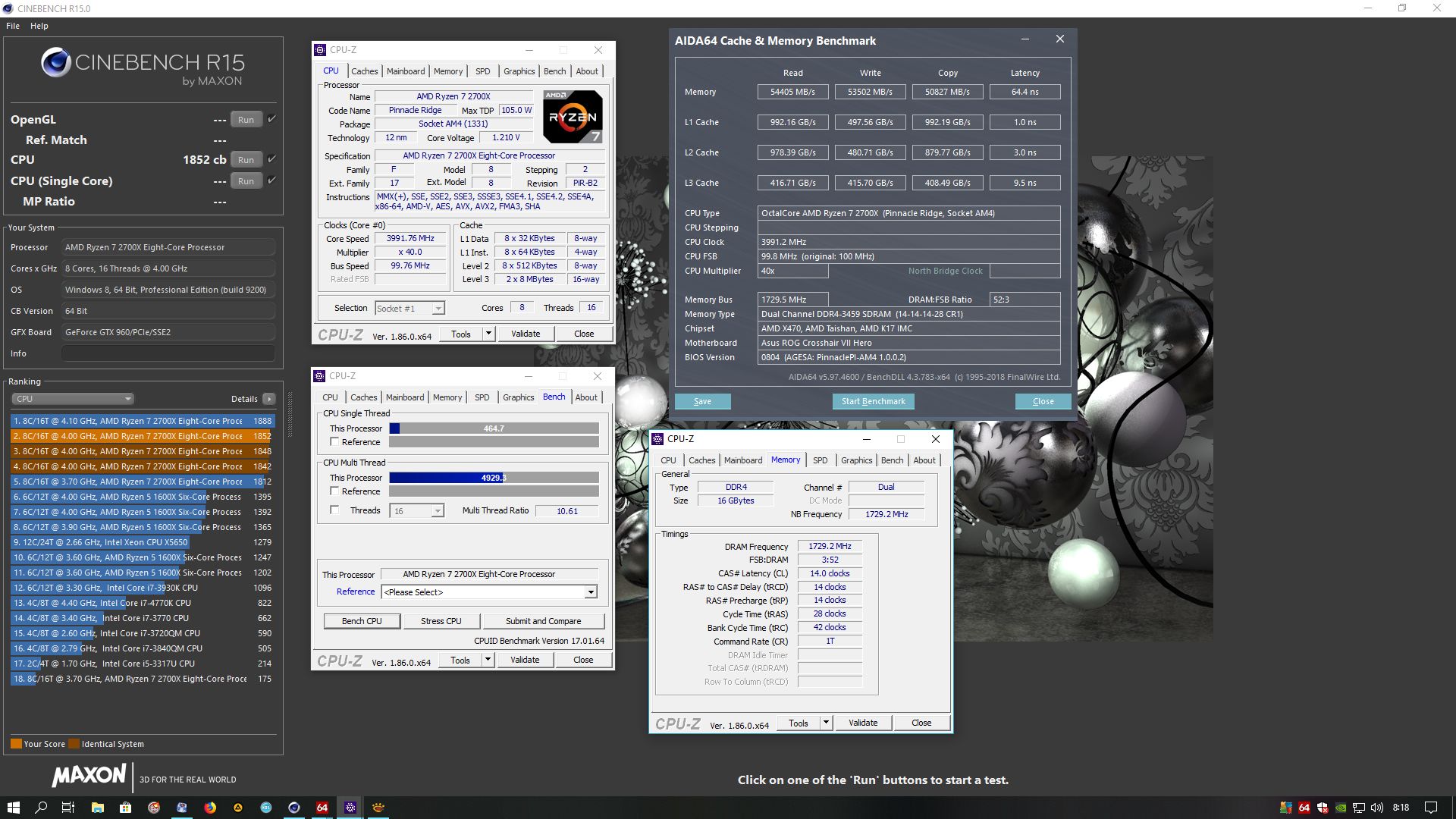Click the CPU-Z CPU window title icon

(320, 50)
